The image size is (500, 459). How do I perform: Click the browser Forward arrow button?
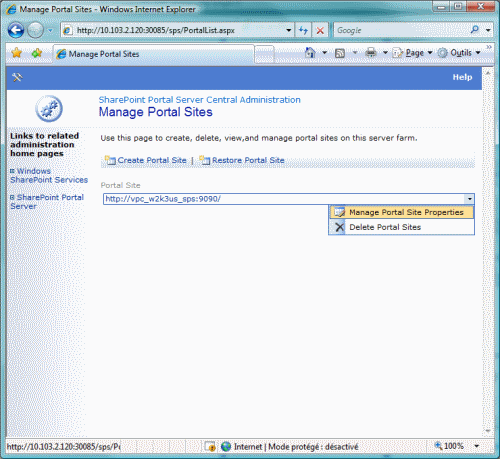coord(35,30)
